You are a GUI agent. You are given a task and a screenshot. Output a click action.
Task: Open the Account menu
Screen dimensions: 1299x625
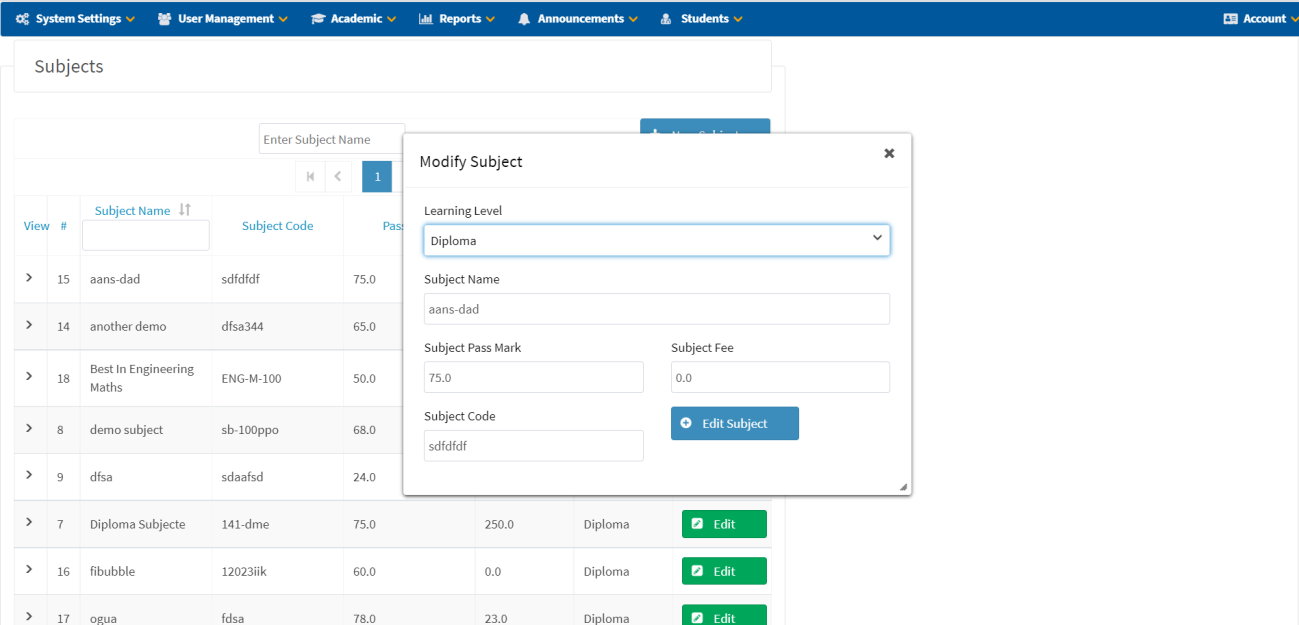(1259, 18)
